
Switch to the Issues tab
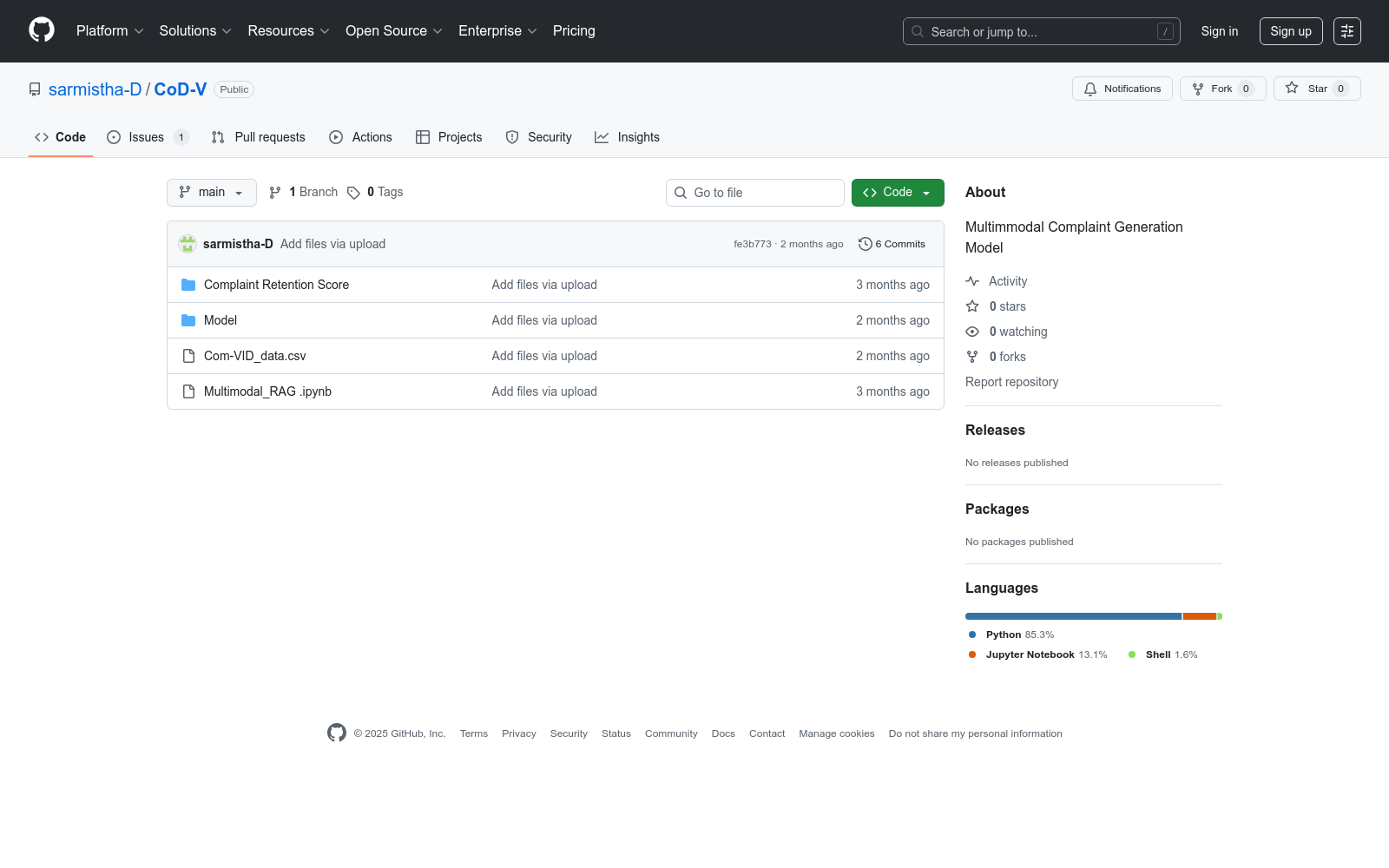[148, 137]
